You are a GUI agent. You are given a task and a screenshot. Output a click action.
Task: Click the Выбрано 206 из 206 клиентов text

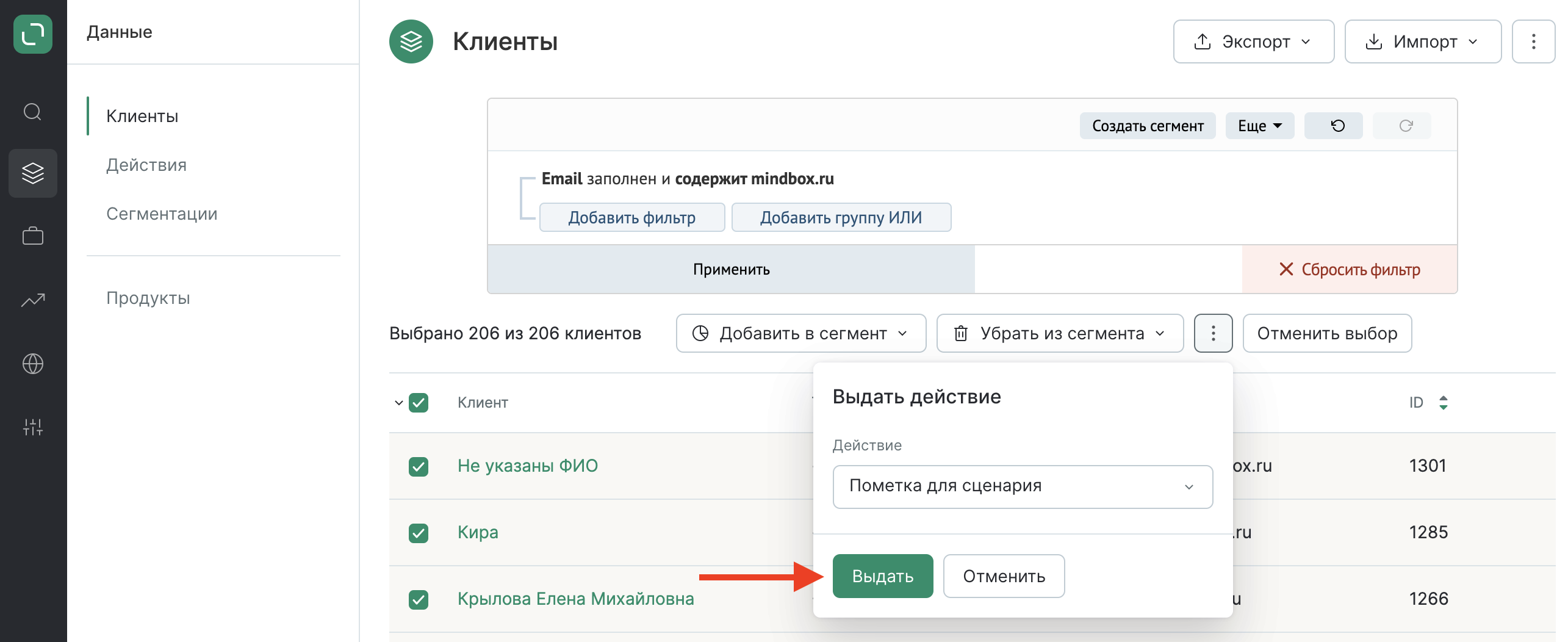pyautogui.click(x=515, y=333)
